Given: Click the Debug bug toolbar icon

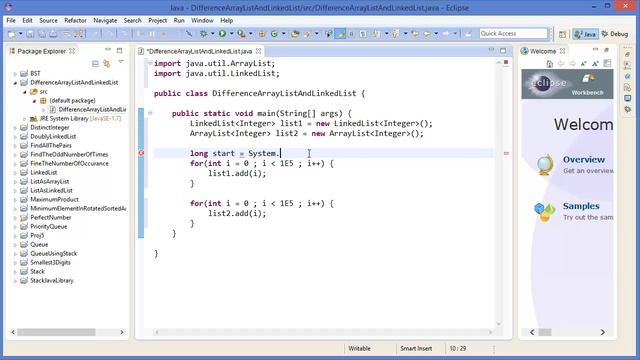Looking at the screenshot, I should (x=203, y=34).
